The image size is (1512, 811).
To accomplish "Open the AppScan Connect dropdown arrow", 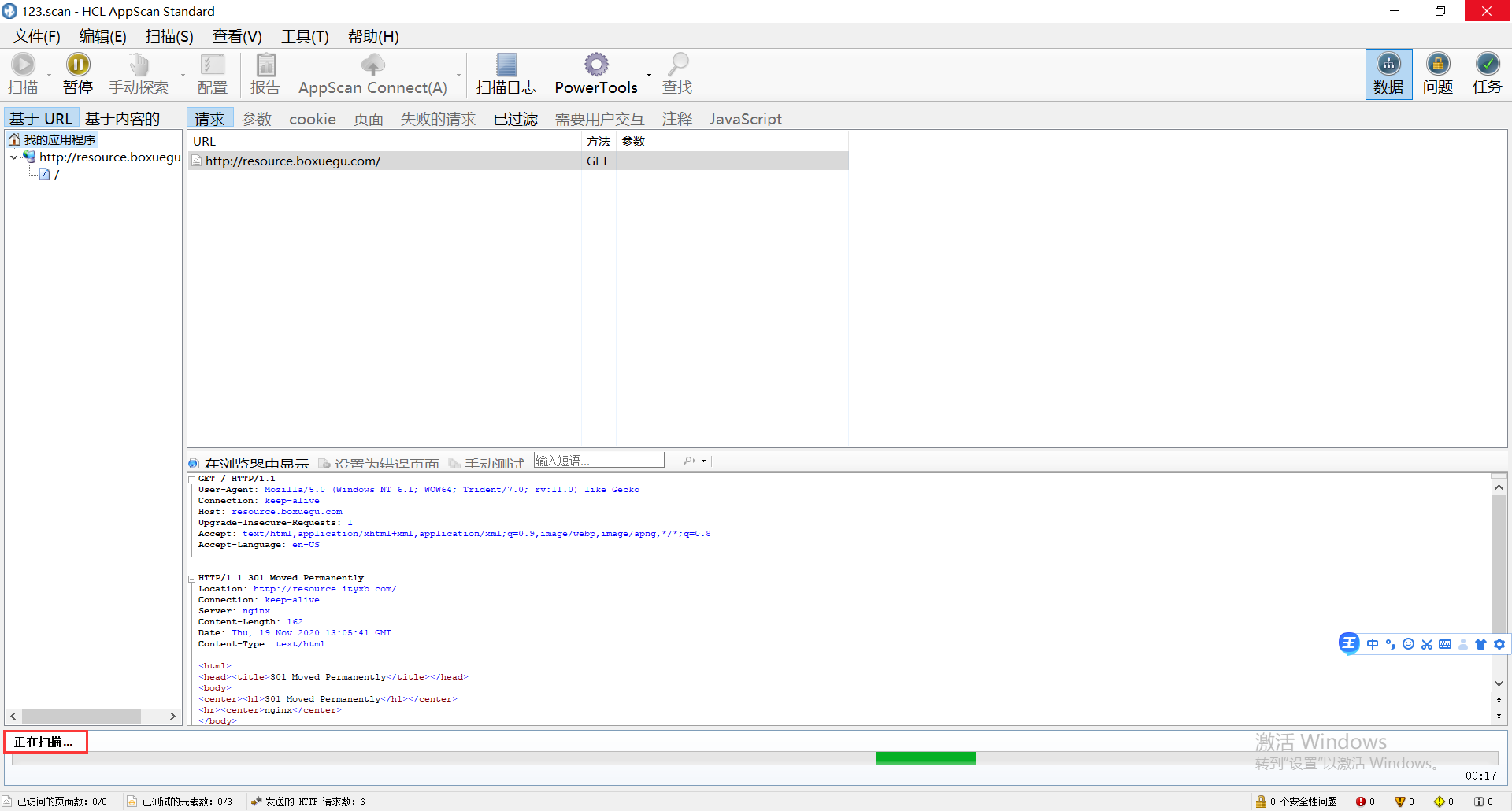I will click(x=458, y=76).
